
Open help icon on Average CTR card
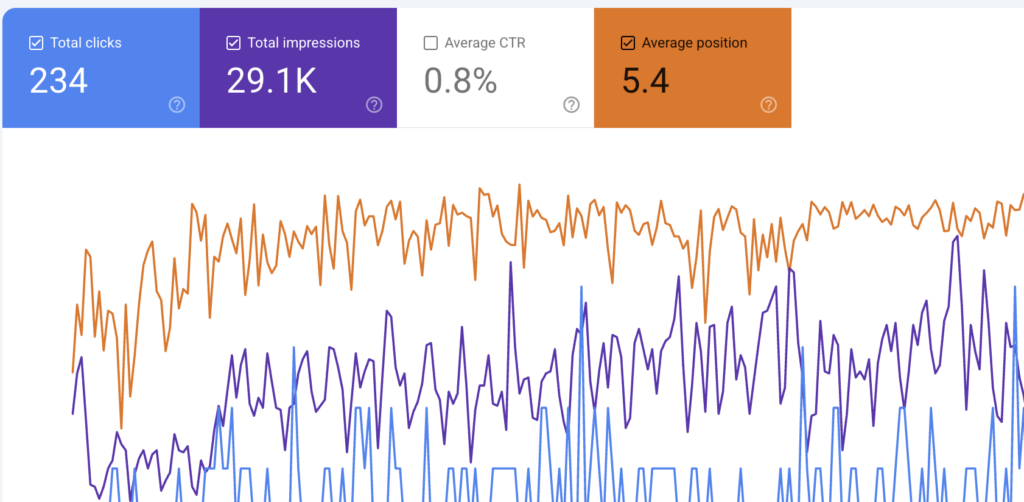click(571, 104)
